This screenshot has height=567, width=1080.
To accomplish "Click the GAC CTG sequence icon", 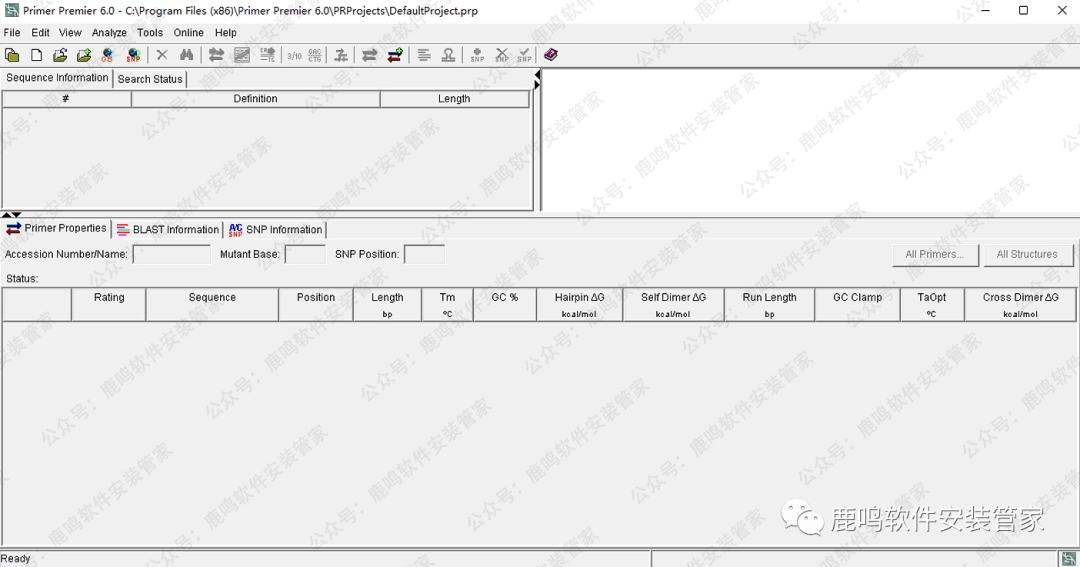I will [x=315, y=55].
